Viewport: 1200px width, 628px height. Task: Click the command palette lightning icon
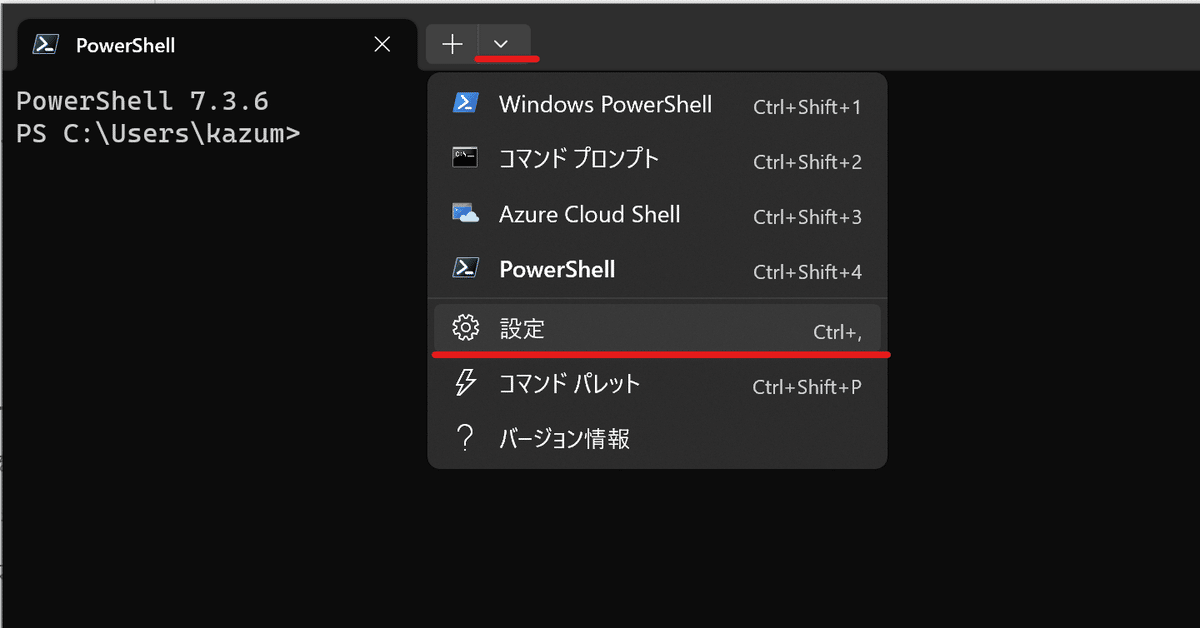464,383
